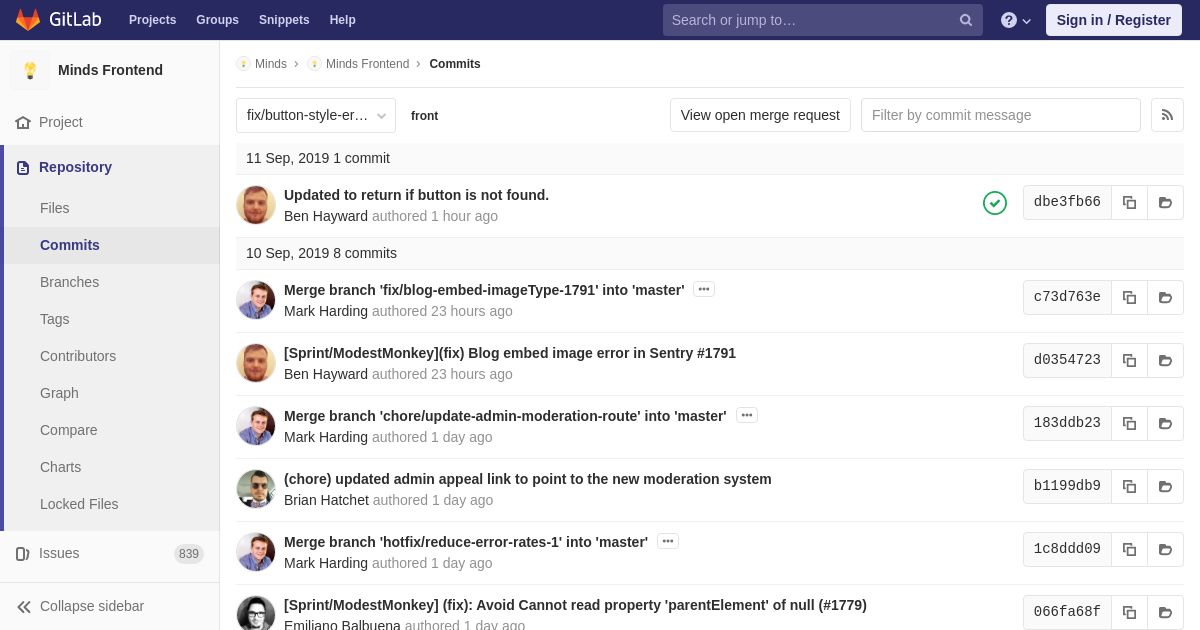Copy commit SHA 066fa68f

click(1129, 612)
